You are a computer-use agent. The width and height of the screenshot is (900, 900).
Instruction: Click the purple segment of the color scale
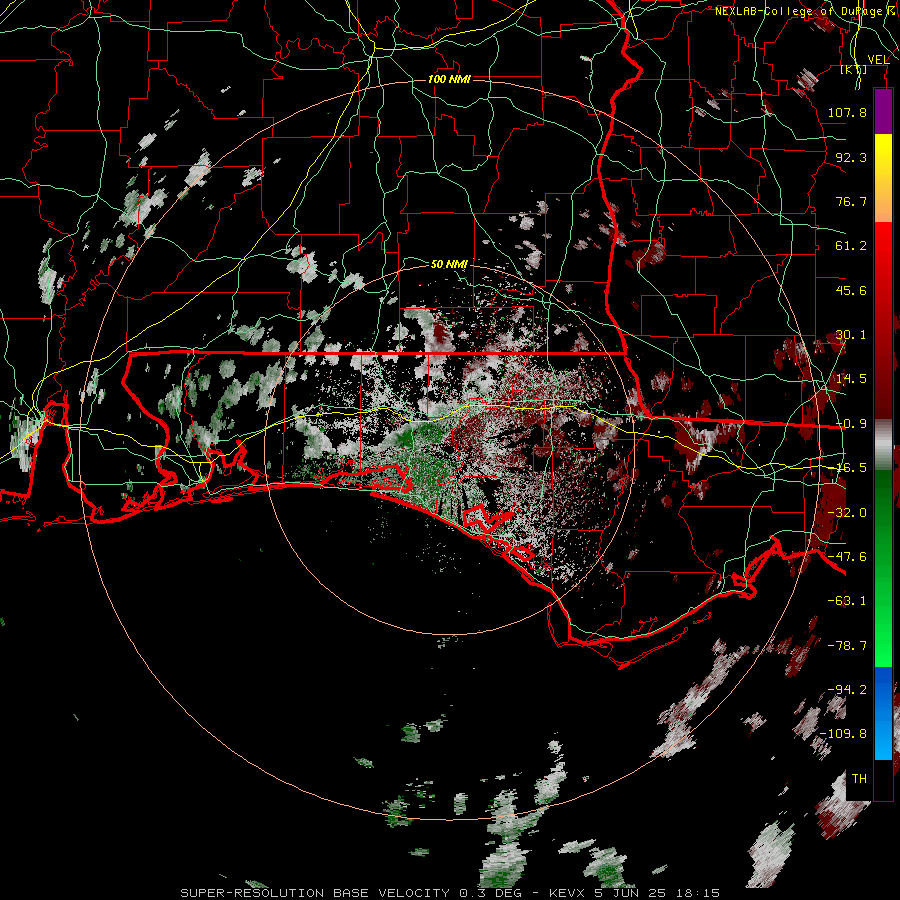tap(883, 111)
